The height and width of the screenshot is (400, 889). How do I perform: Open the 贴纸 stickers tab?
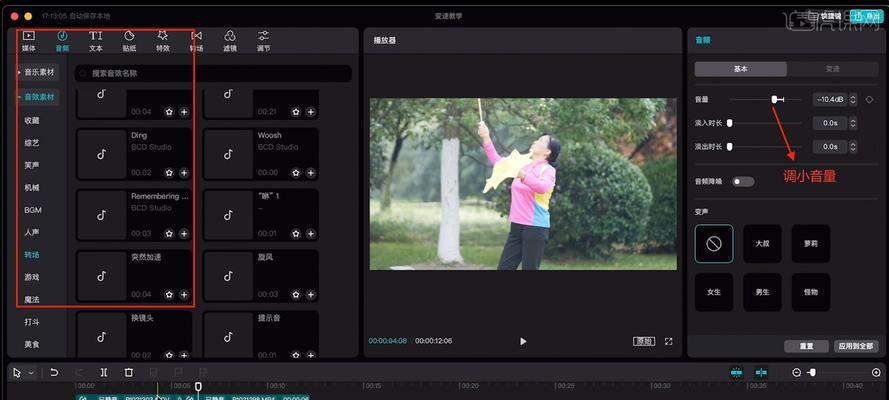129,41
